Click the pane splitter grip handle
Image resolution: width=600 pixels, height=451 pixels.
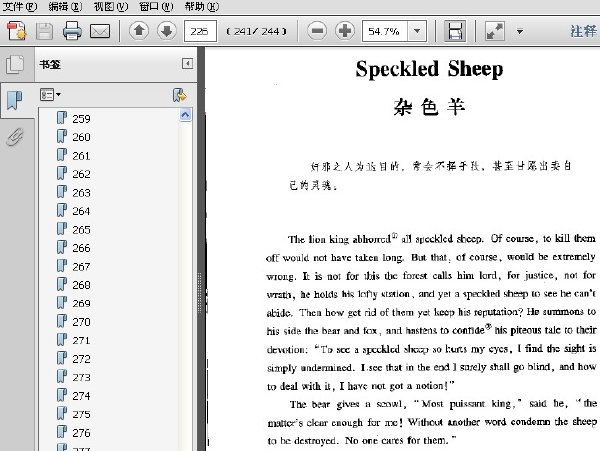coord(199,293)
